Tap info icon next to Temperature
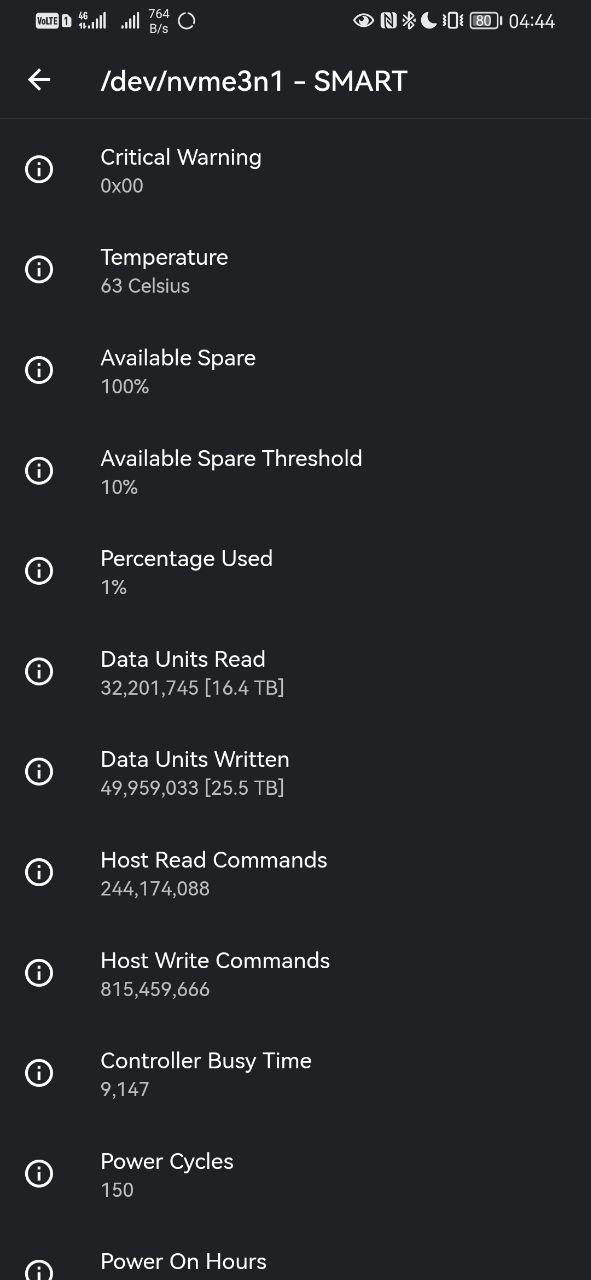Image resolution: width=591 pixels, height=1280 pixels. [39, 269]
